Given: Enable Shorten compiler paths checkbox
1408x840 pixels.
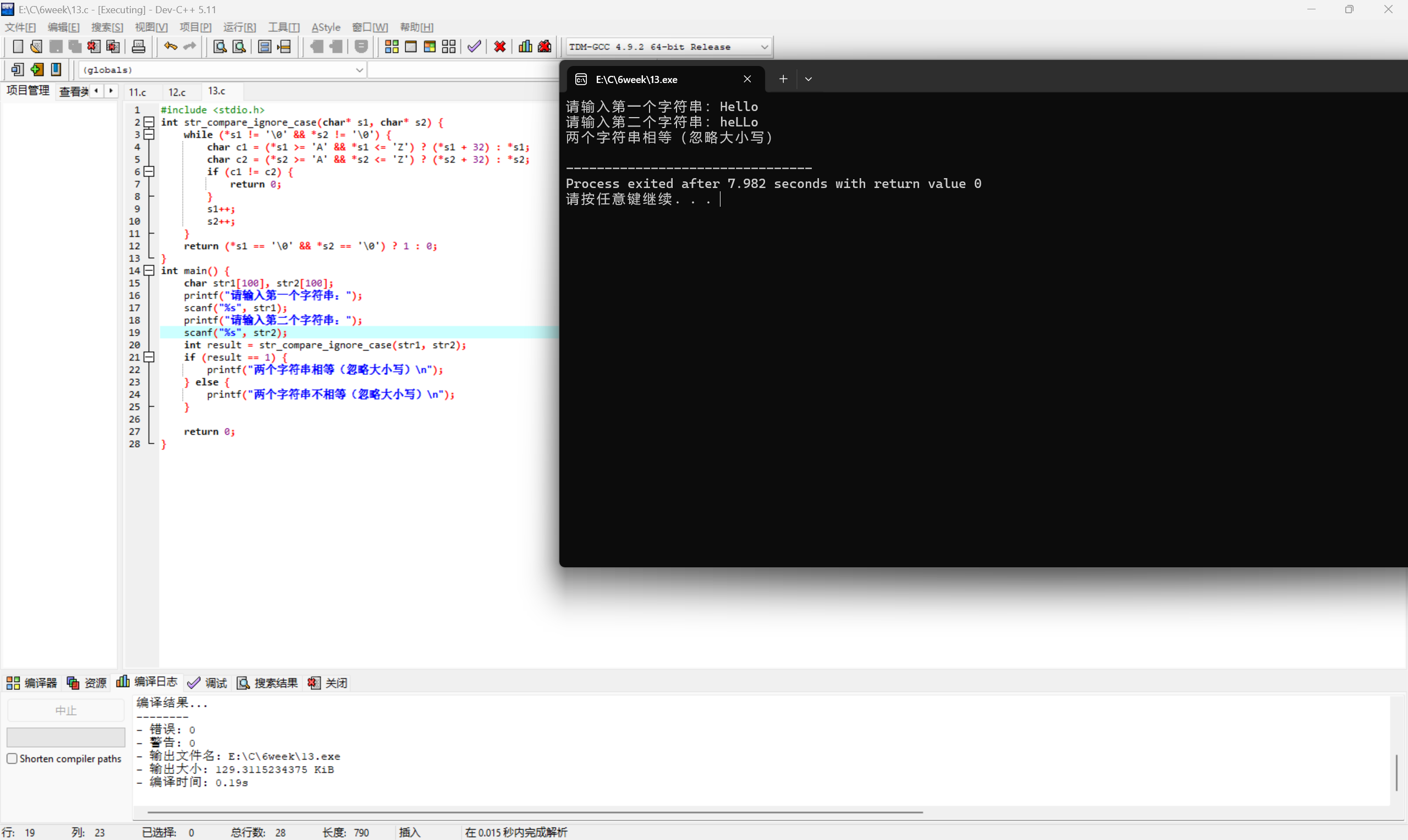Looking at the screenshot, I should click(x=12, y=759).
